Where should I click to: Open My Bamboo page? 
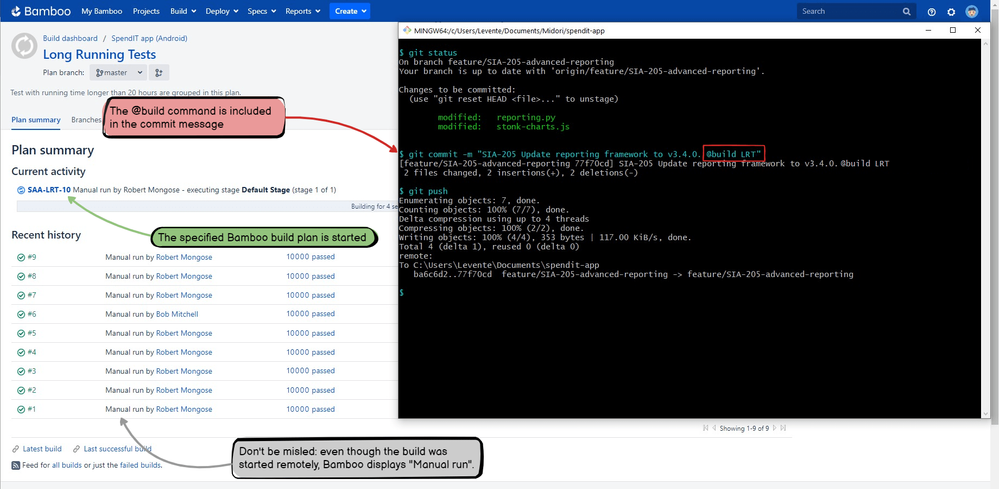pos(102,11)
